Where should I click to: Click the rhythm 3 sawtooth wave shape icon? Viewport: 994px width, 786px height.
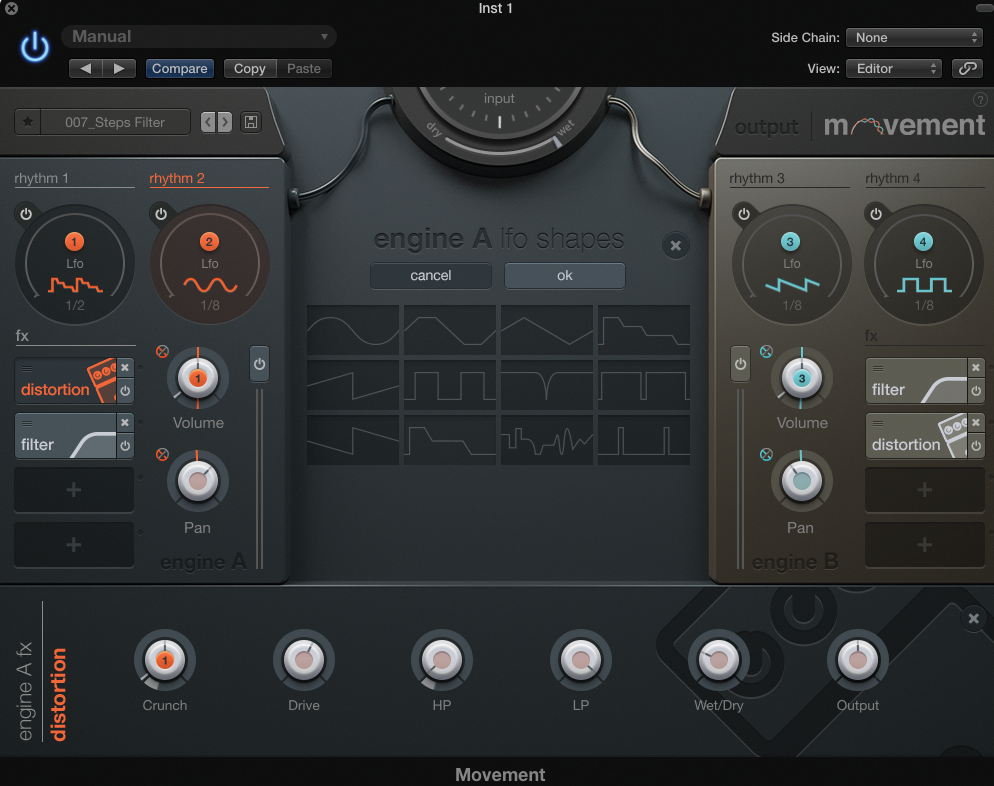pyautogui.click(x=792, y=285)
